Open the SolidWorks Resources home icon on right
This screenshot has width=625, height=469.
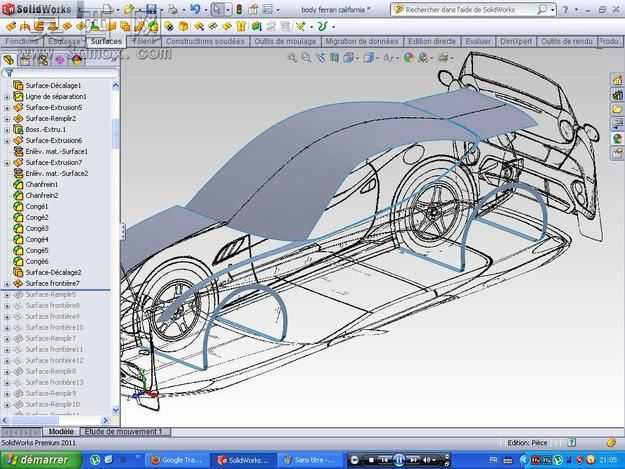click(x=617, y=80)
